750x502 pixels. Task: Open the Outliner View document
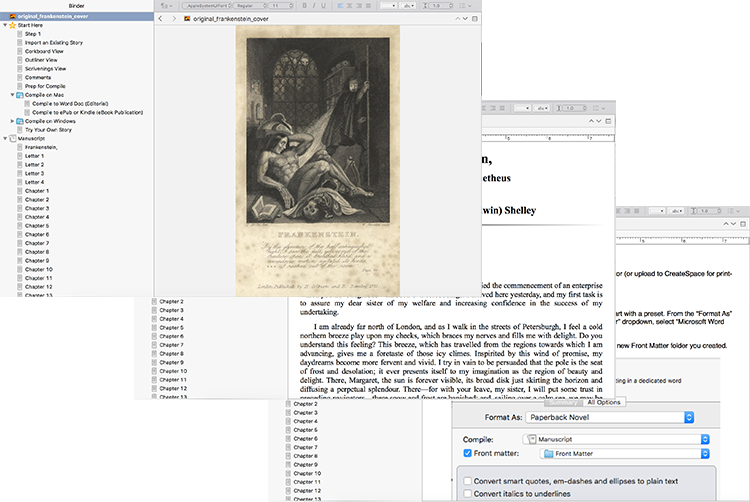pyautogui.click(x=41, y=60)
